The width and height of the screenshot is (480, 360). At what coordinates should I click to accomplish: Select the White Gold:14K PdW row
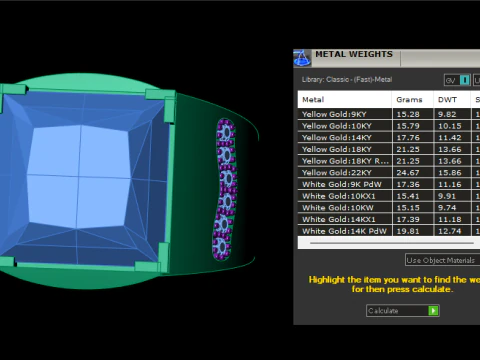pos(389,231)
